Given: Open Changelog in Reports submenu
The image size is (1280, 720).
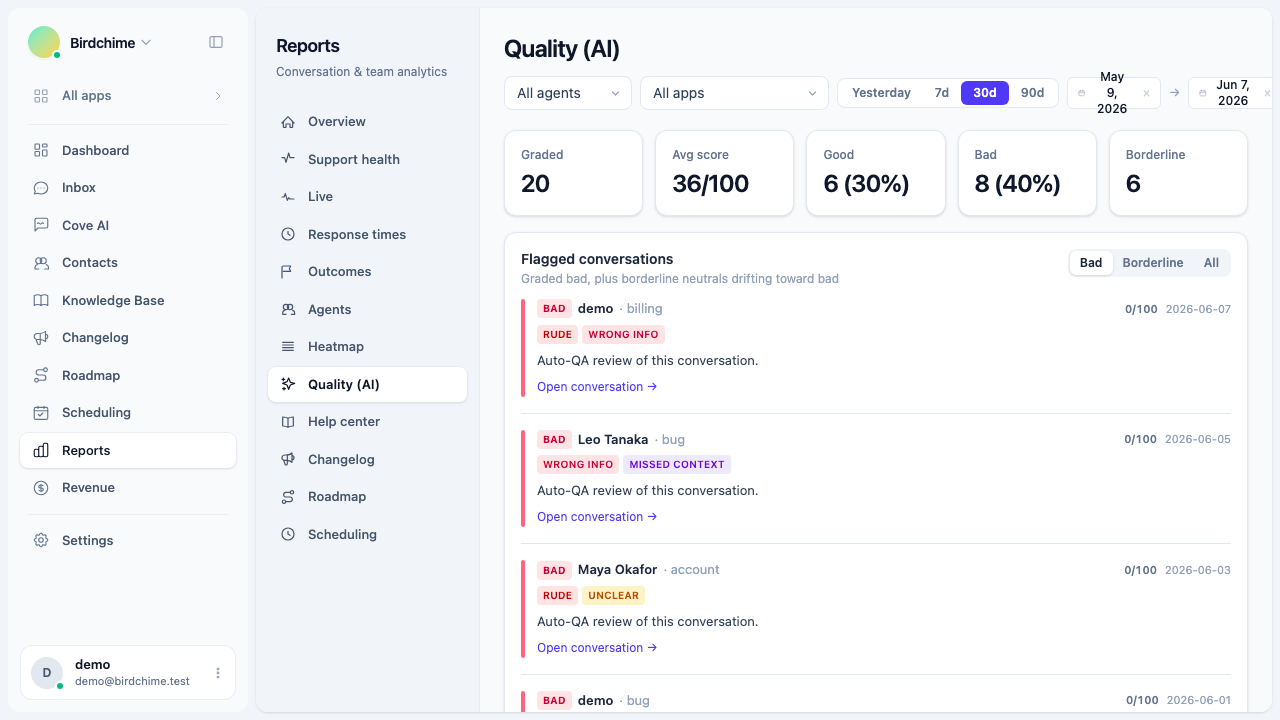Looking at the screenshot, I should coord(367,459).
